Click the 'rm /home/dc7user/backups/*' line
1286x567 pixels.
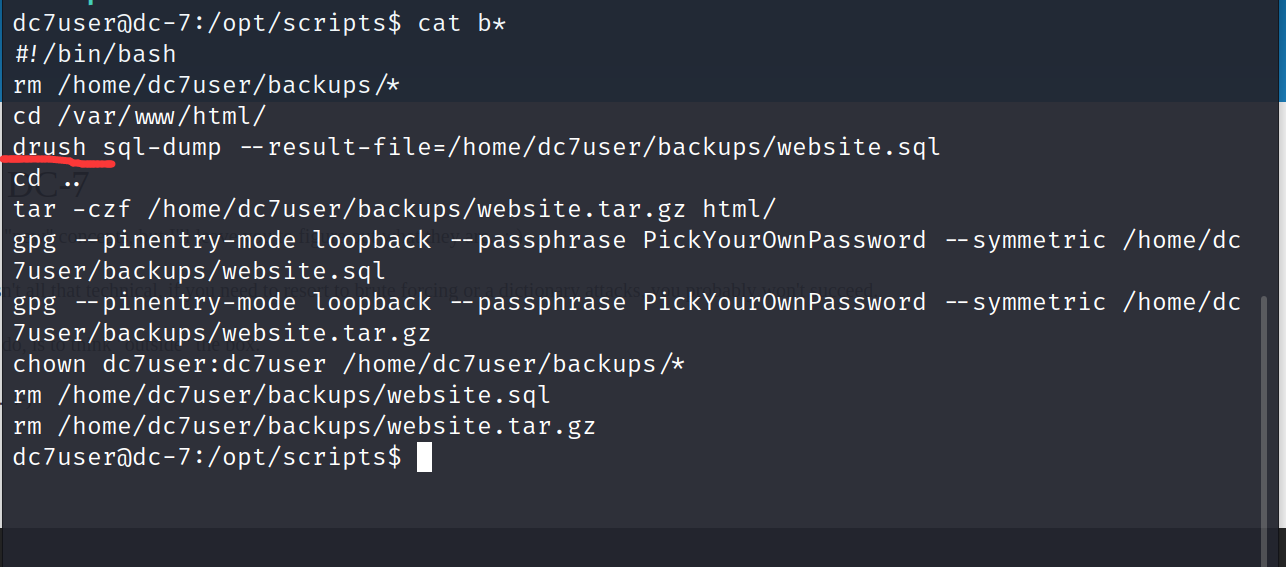(207, 85)
